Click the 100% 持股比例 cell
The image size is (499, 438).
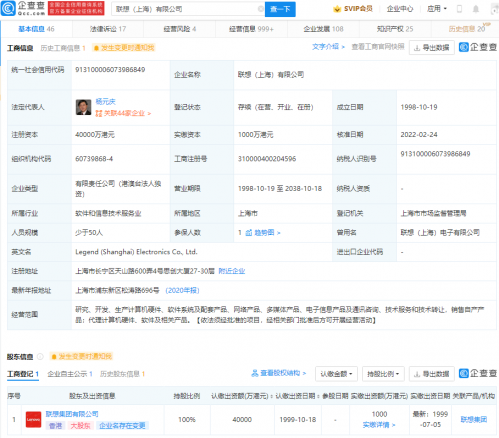pos(187,420)
